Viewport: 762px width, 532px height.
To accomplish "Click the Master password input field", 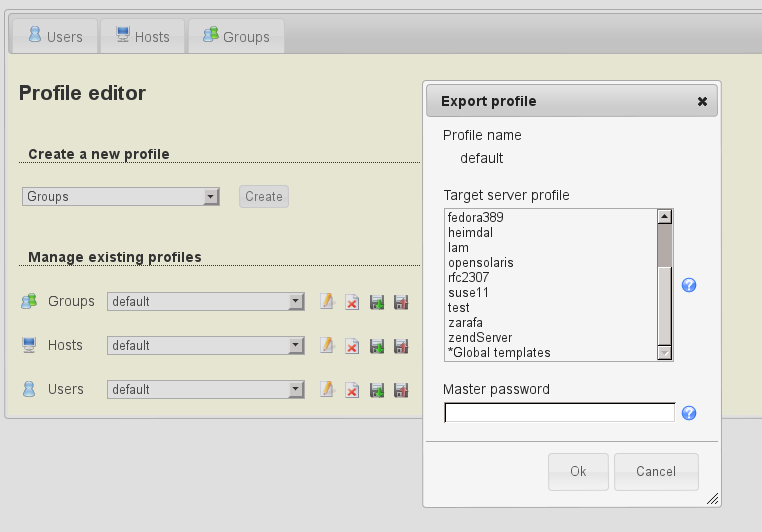I will click(x=559, y=413).
